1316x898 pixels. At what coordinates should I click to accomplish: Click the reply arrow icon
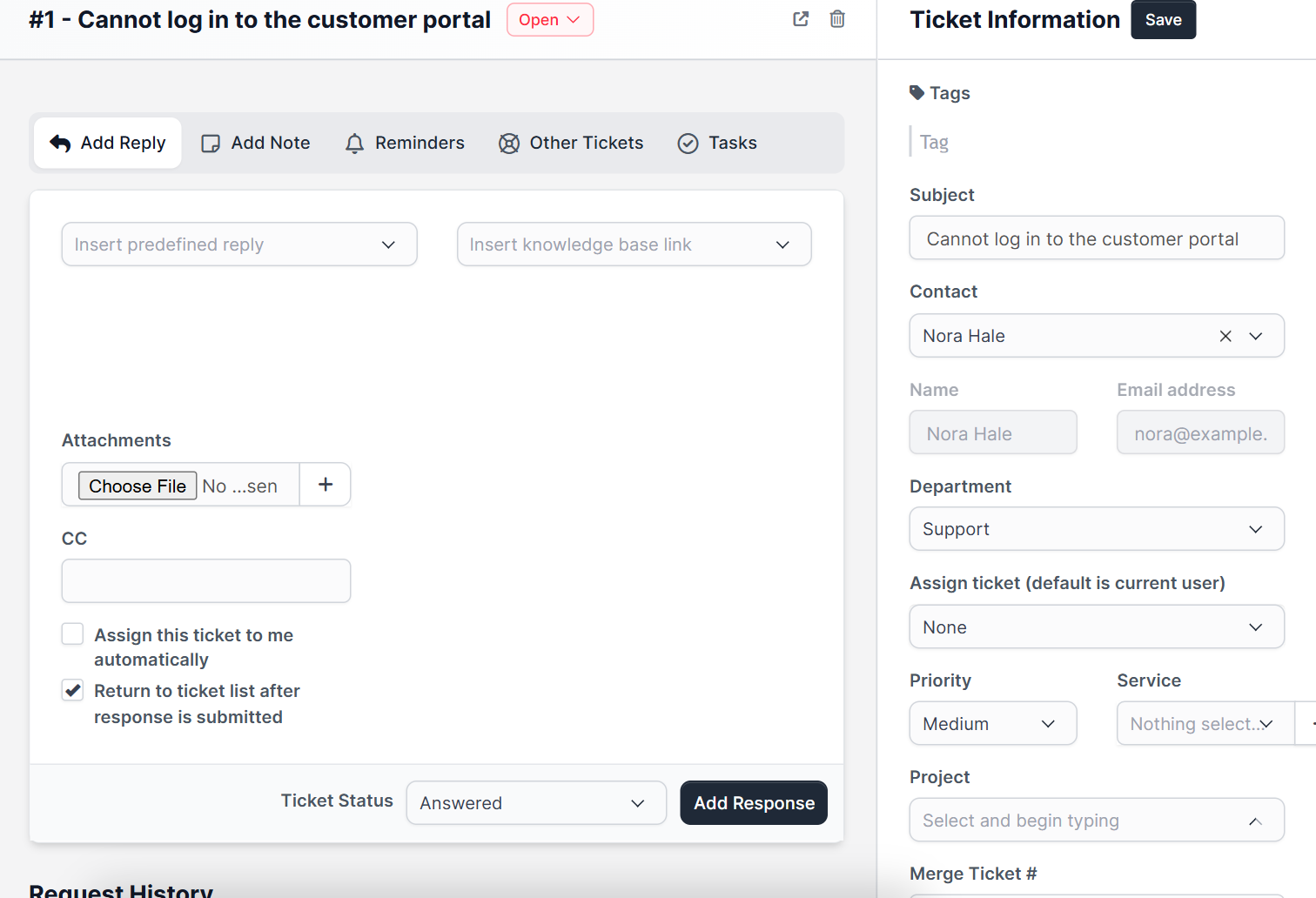(60, 143)
